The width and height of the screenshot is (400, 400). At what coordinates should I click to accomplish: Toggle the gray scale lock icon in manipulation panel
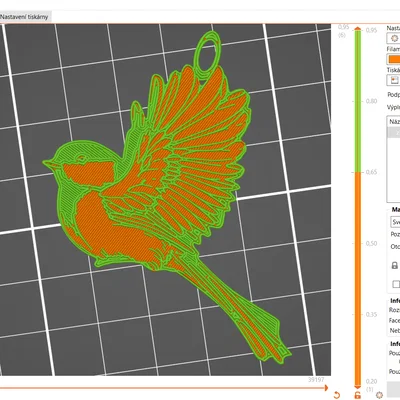coord(395,265)
